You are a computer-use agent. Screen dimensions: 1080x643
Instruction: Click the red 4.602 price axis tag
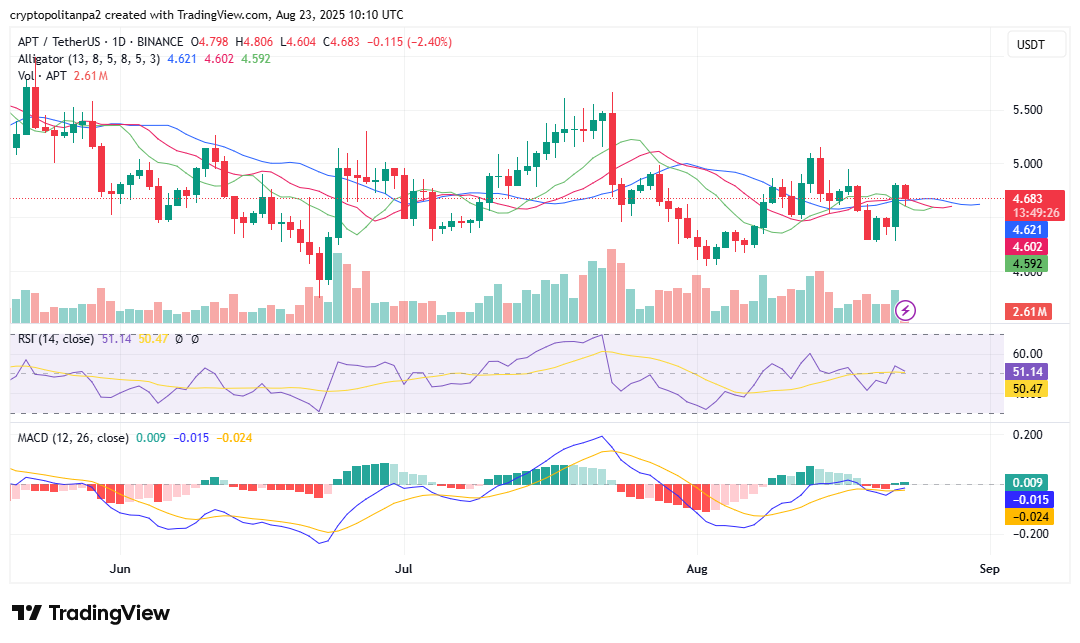tap(1026, 247)
